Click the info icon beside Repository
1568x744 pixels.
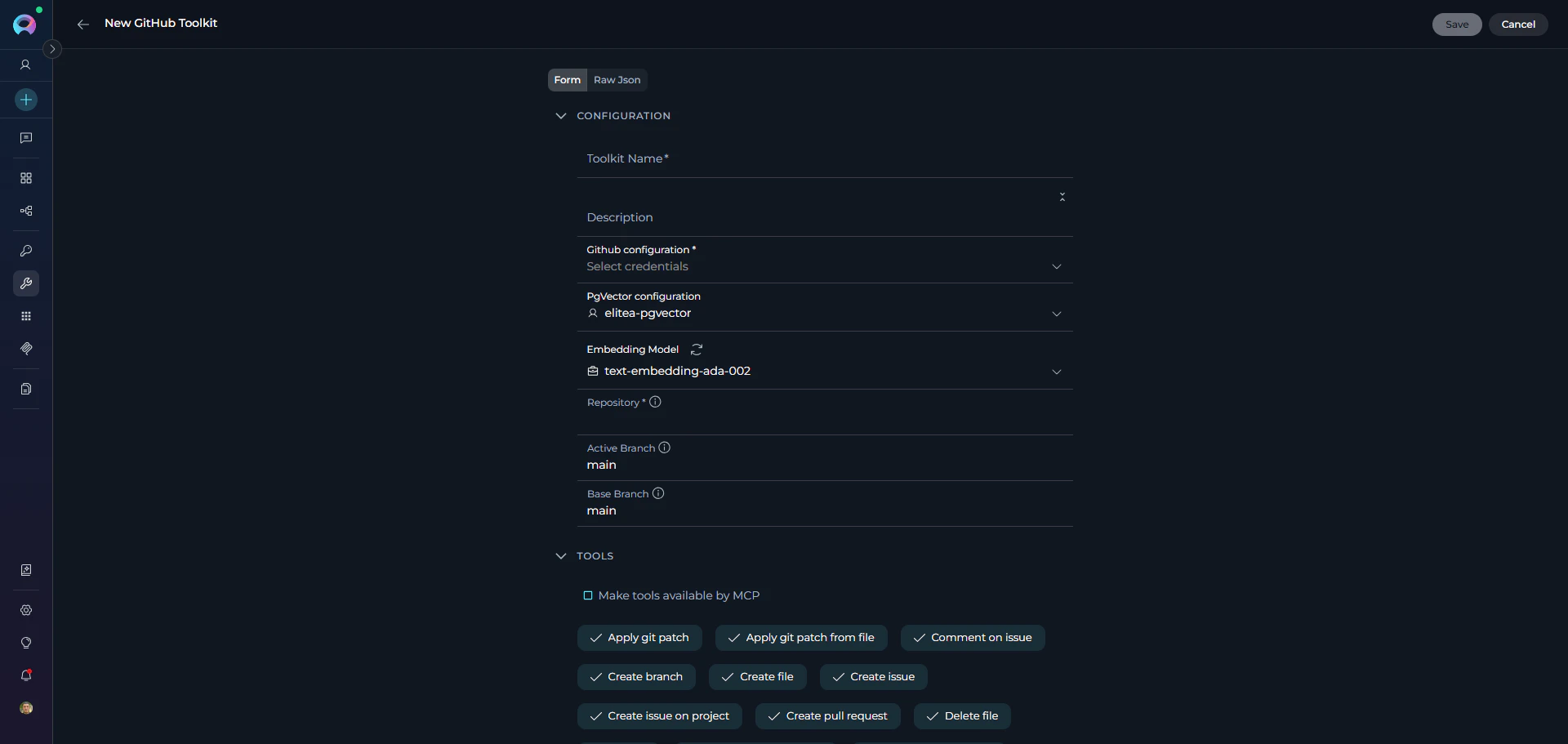(x=655, y=401)
